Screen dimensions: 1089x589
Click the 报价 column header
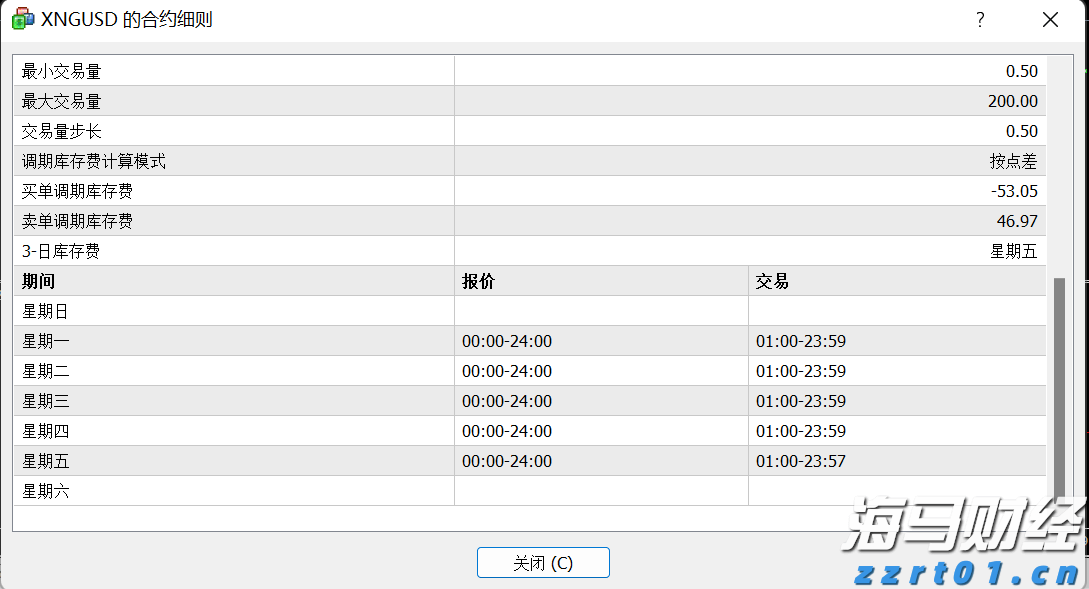[x=480, y=281]
